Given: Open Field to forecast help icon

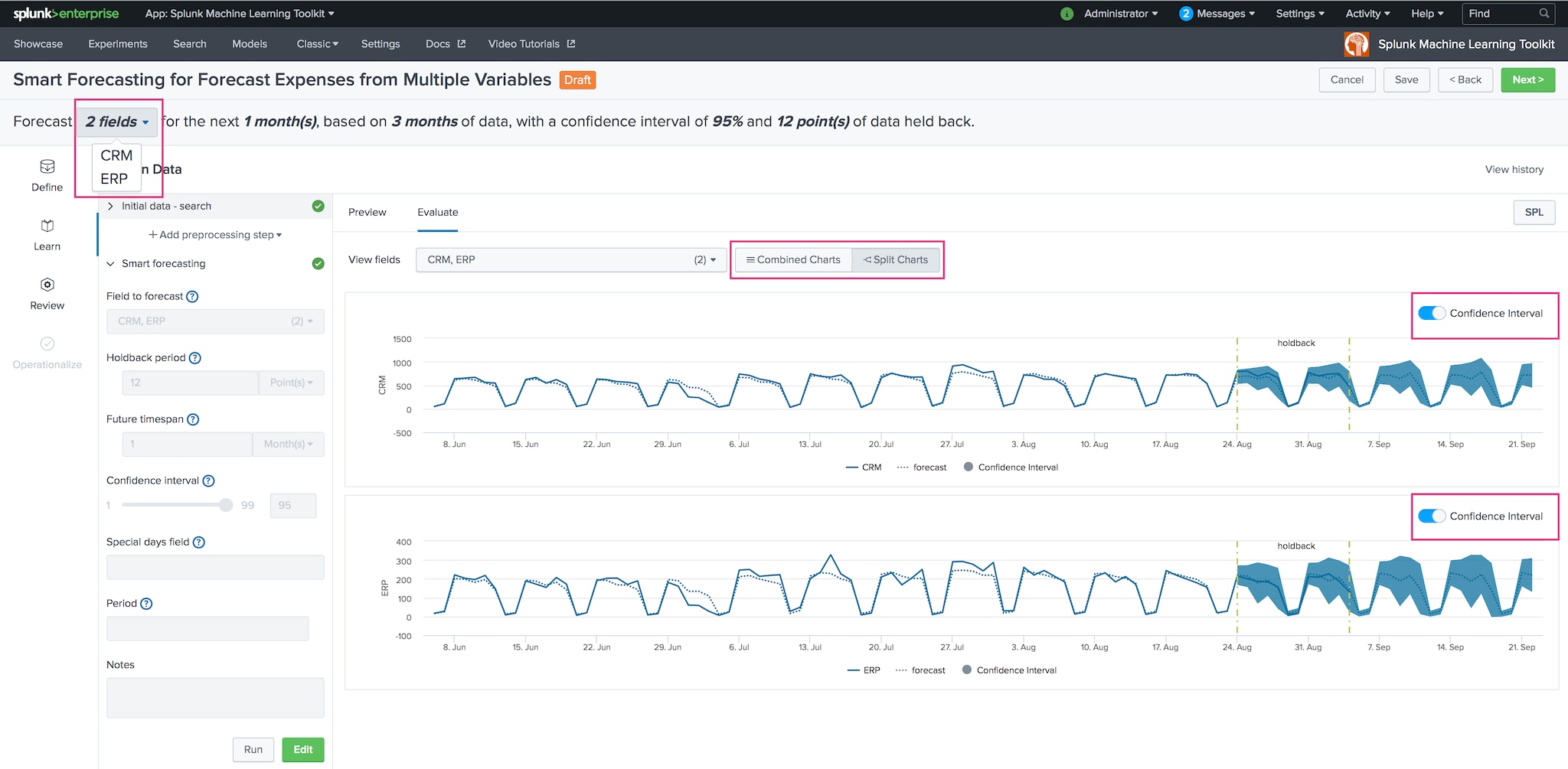Looking at the screenshot, I should point(193,297).
